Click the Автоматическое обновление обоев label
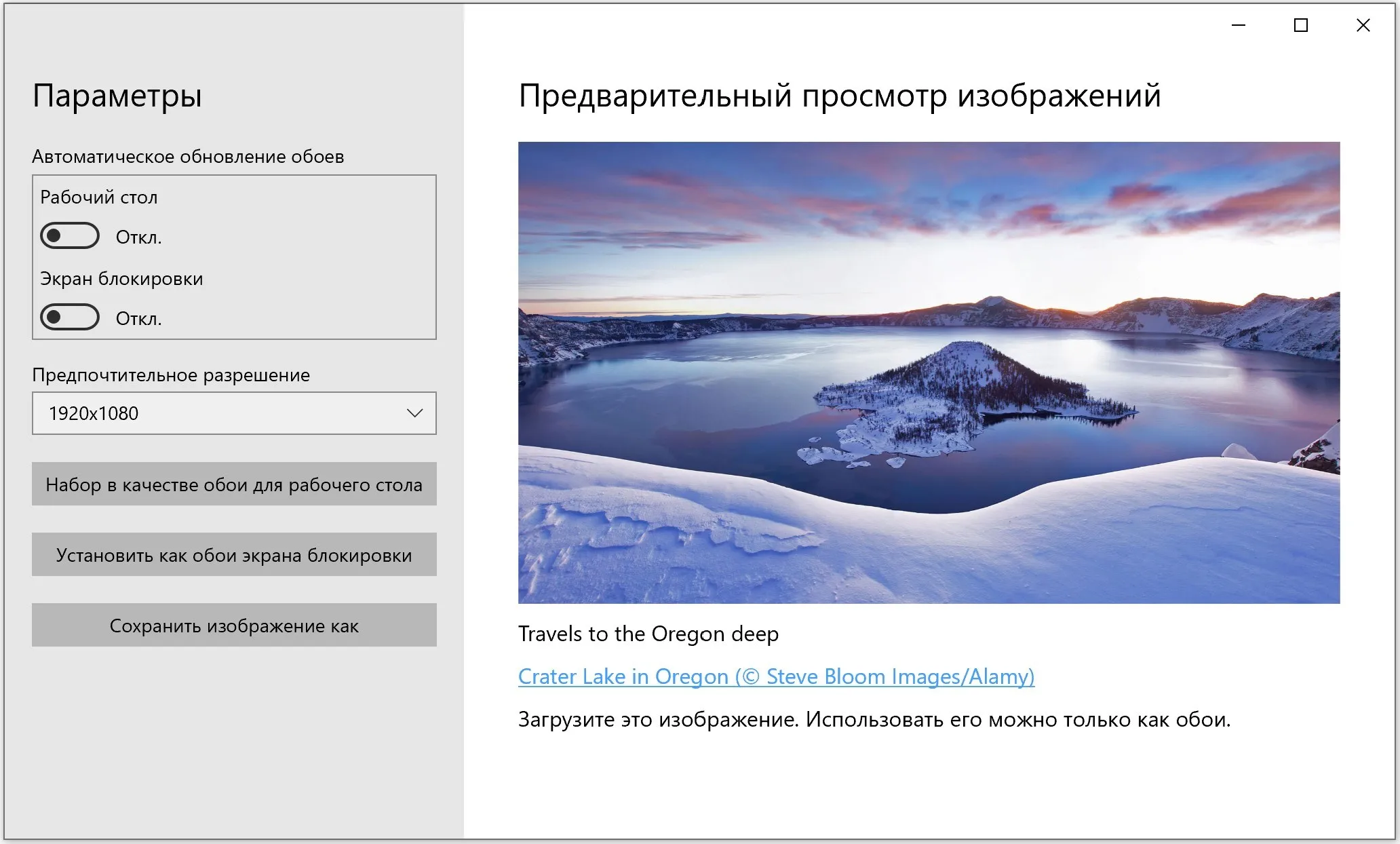The image size is (1400, 844). tap(188, 157)
